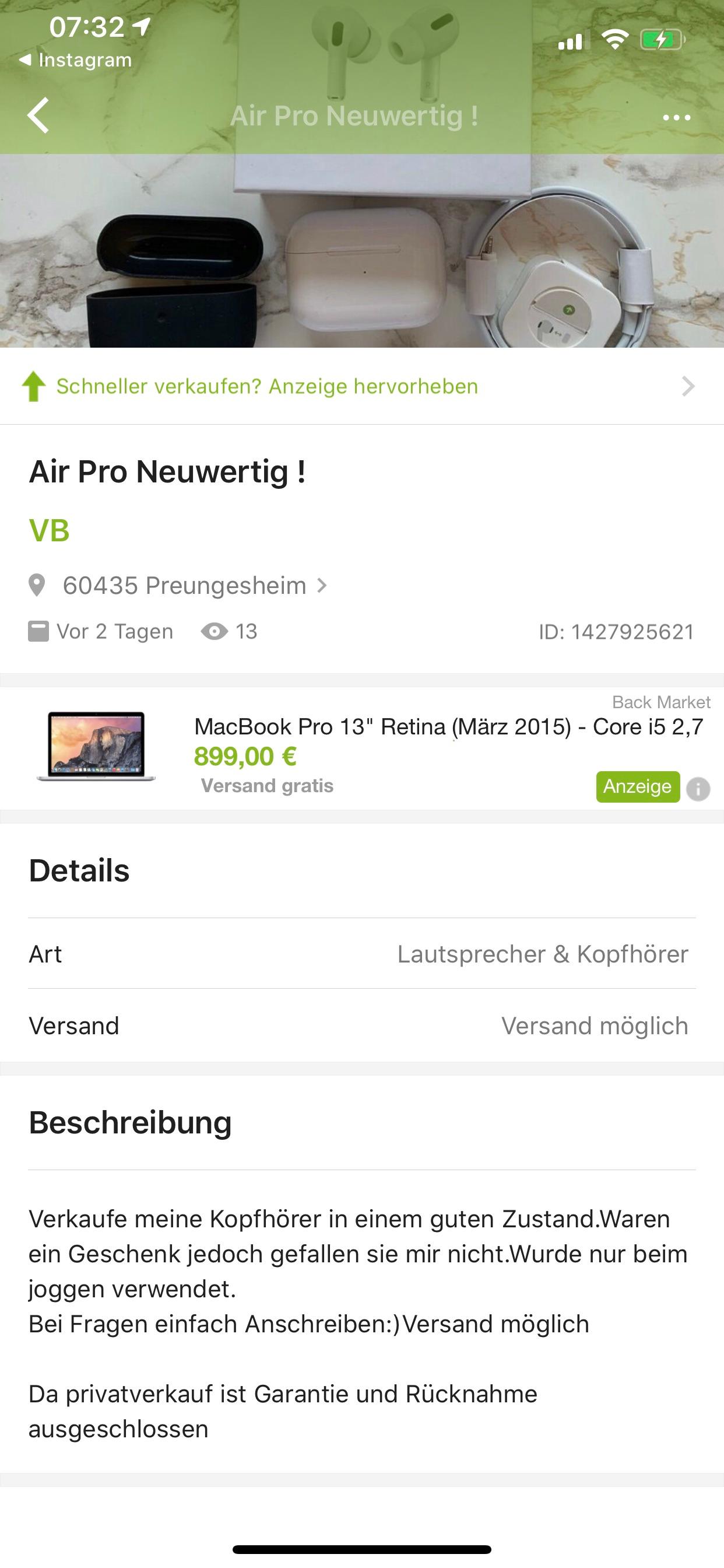Open location 60435 Preungesheim
The height and width of the screenshot is (1568, 724).
tap(184, 586)
